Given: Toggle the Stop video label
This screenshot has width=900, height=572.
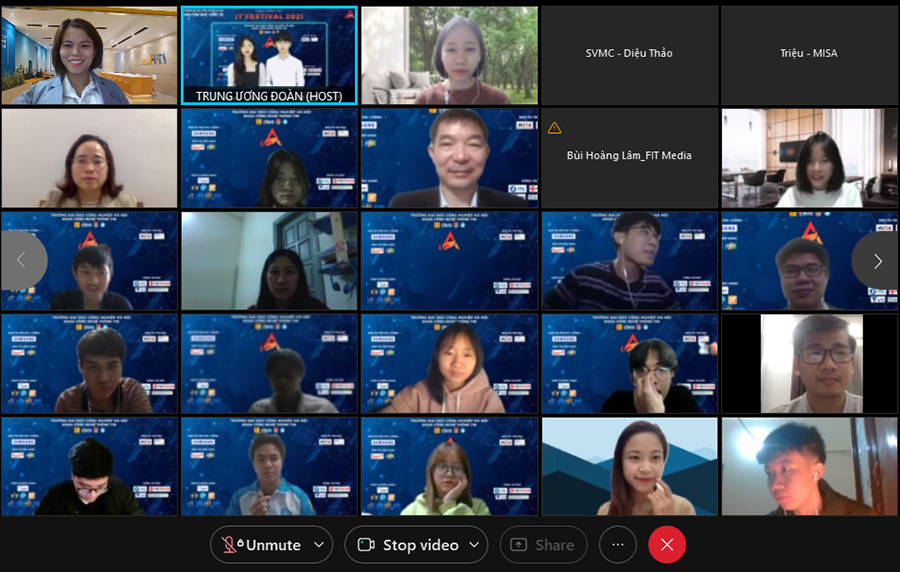Looking at the screenshot, I should 420,545.
